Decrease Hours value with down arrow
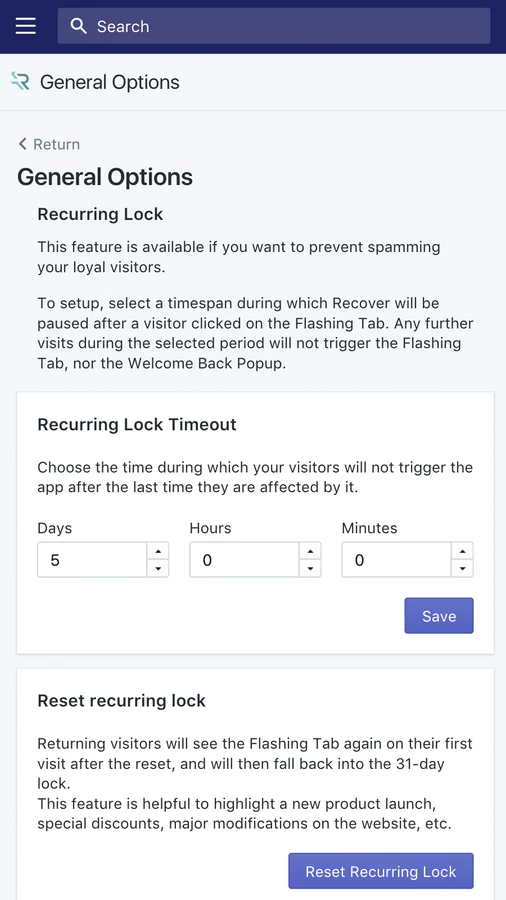This screenshot has width=506, height=900. [x=310, y=569]
